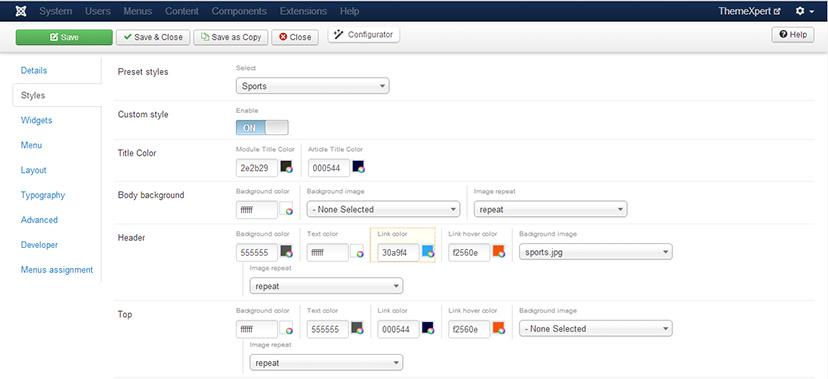
Task: Open Body background Image repeat dropdown
Action: click(550, 209)
